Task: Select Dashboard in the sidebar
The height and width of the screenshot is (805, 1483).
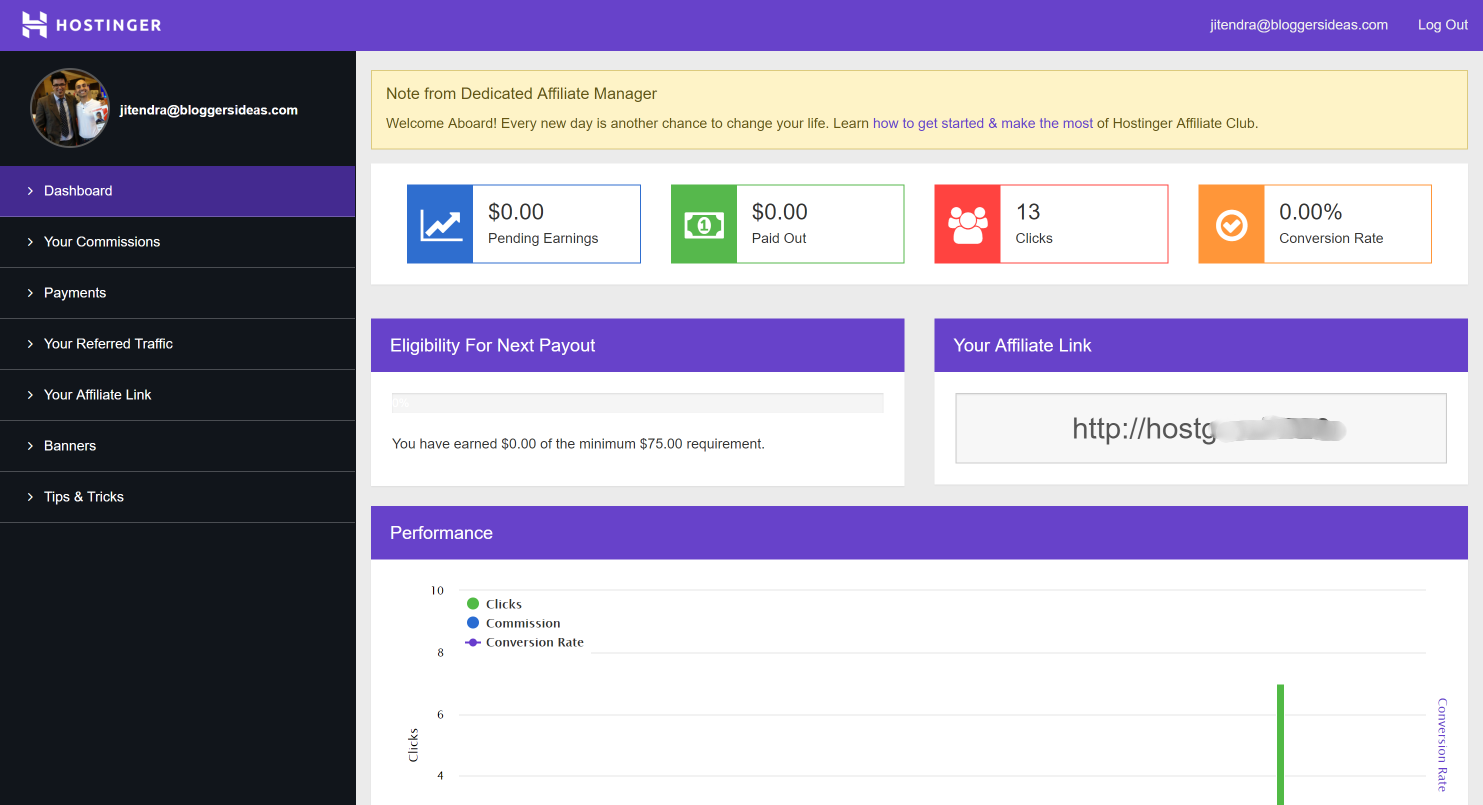Action: [x=78, y=190]
